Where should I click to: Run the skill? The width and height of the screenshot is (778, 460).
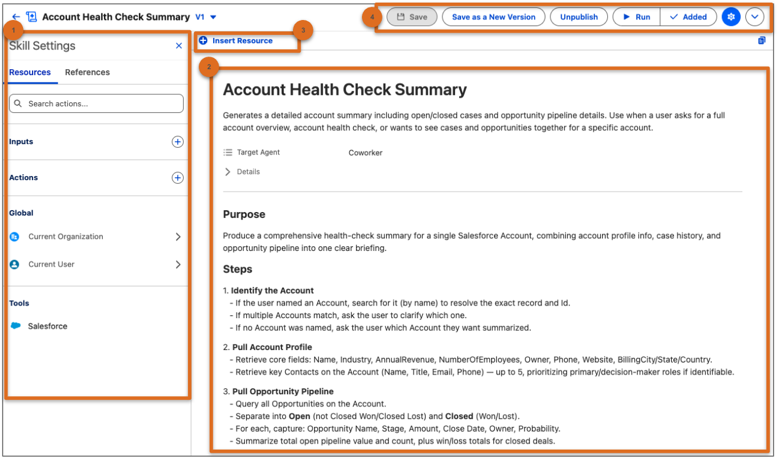[637, 17]
